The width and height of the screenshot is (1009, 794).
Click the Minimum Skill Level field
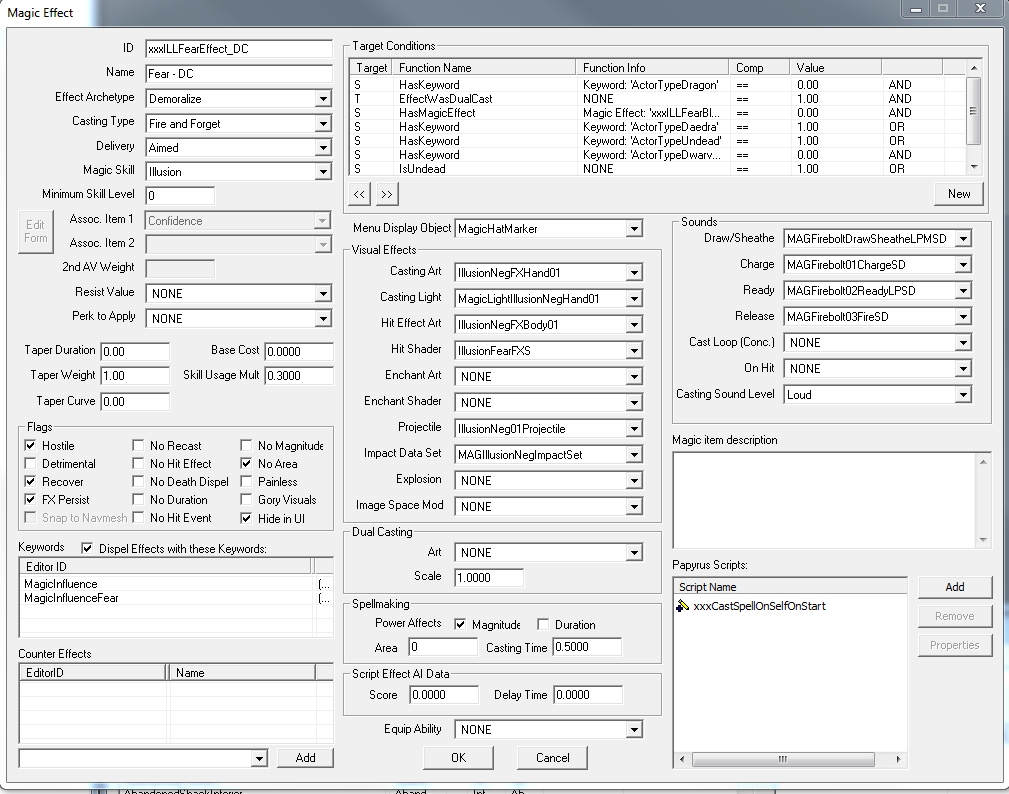(x=180, y=196)
